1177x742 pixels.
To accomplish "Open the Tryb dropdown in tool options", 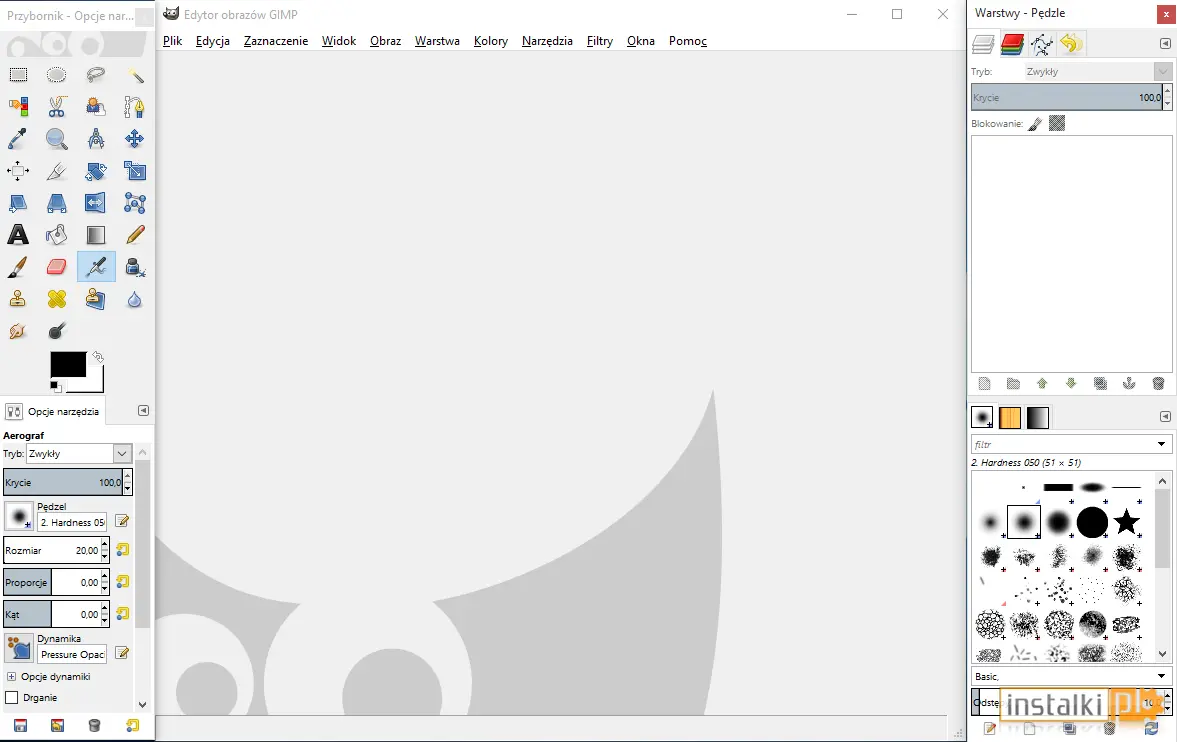I will pyautogui.click(x=79, y=454).
